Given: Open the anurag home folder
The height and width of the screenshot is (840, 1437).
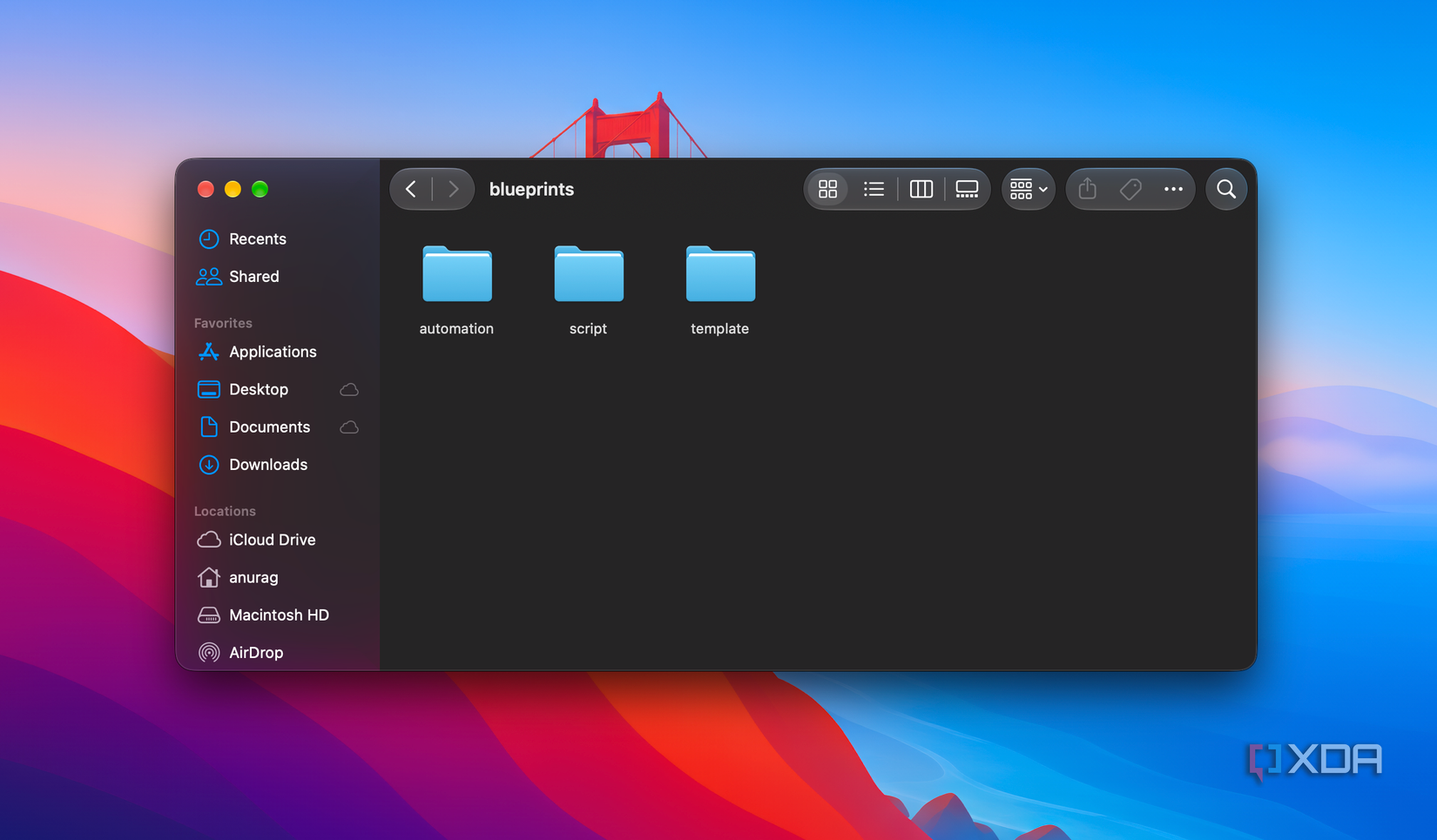Looking at the screenshot, I should click(x=279, y=577).
